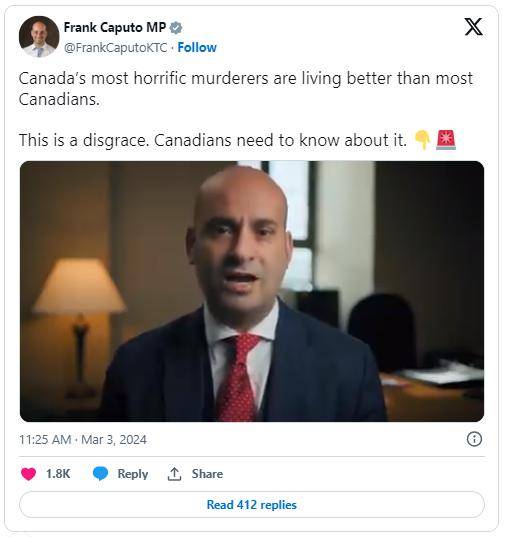
Task: Click the Share label
Action: click(207, 474)
